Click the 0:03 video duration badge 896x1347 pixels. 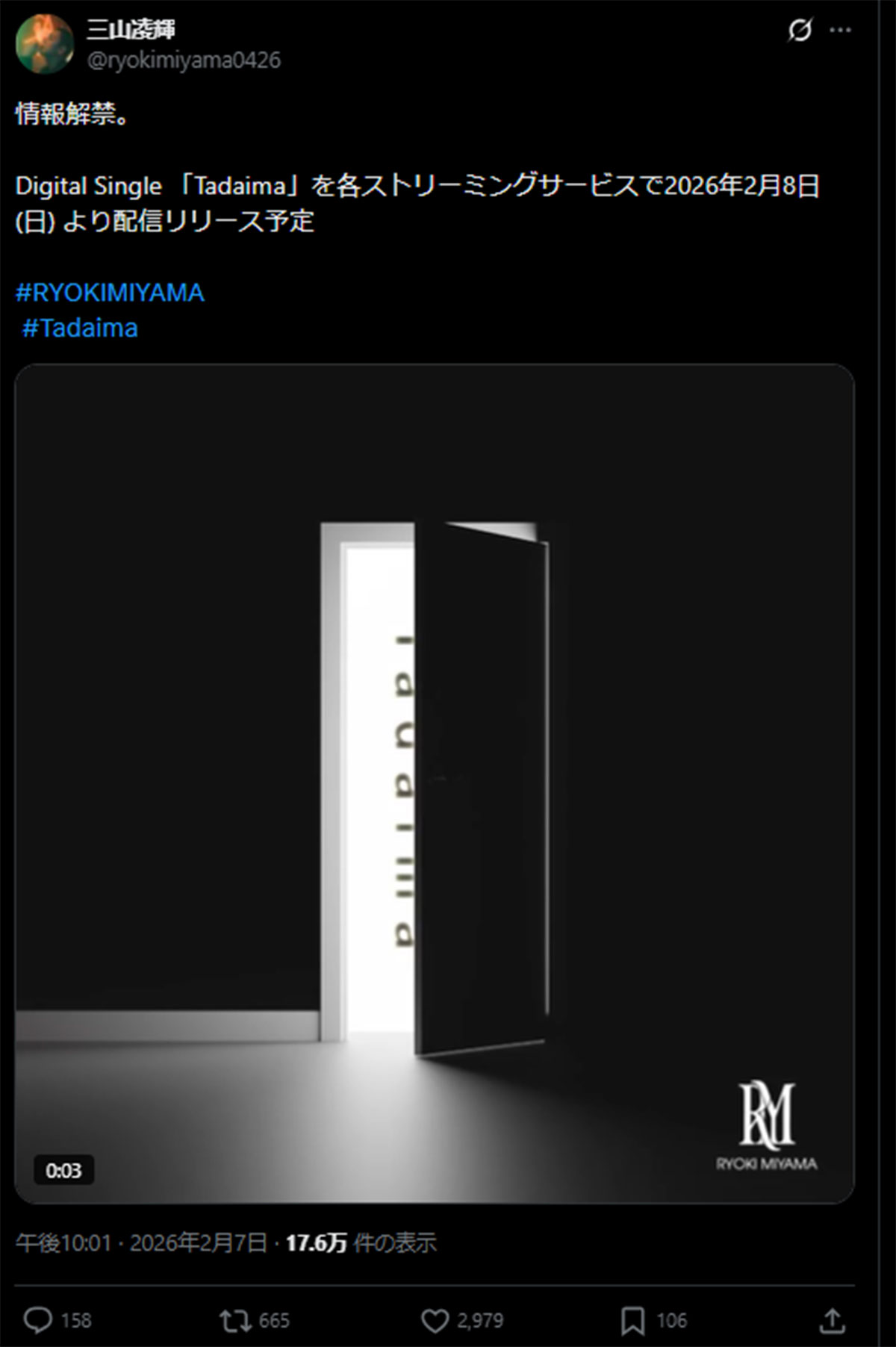[63, 1170]
